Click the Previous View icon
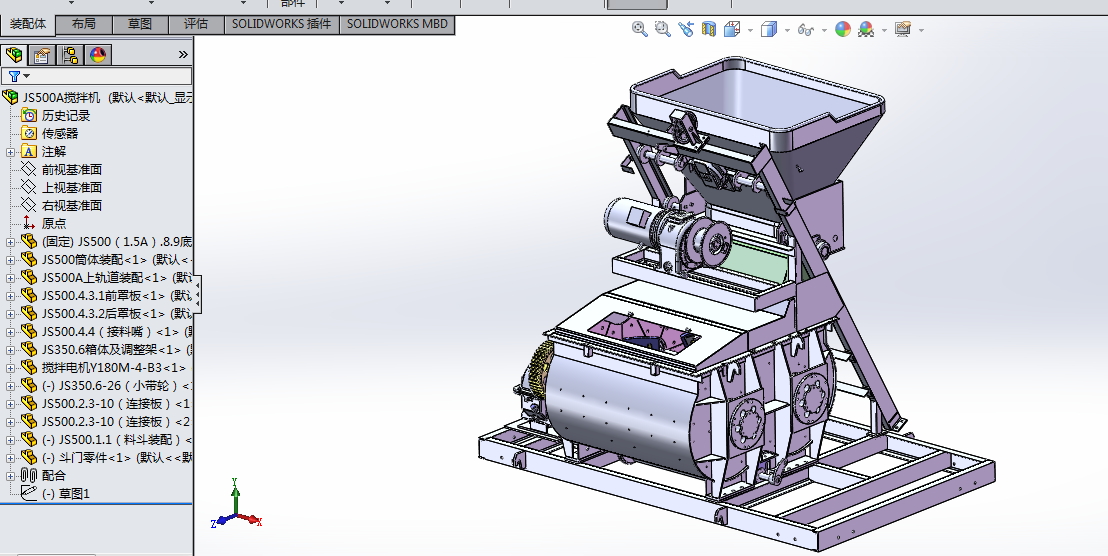The image size is (1108, 556). click(685, 30)
